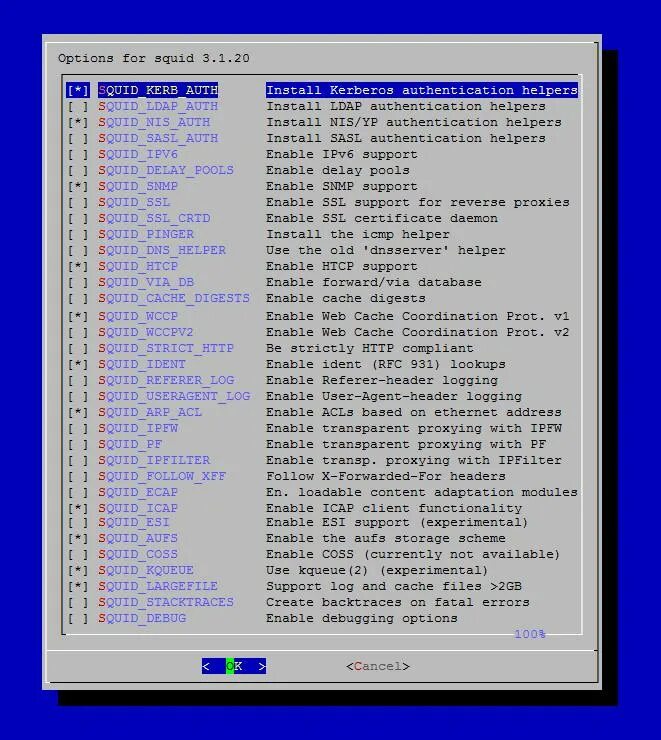Click 'Enable debugging options' description
The width and height of the screenshot is (661, 740).
[362, 619]
